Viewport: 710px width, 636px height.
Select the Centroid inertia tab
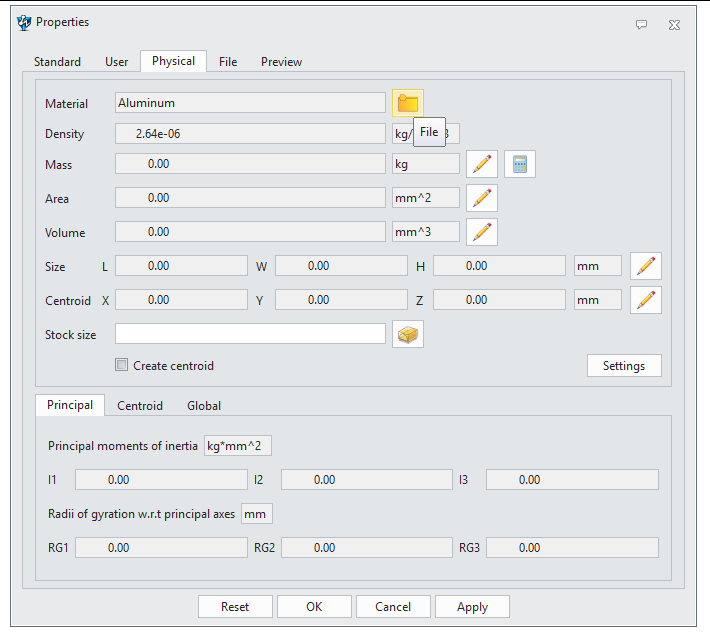140,406
